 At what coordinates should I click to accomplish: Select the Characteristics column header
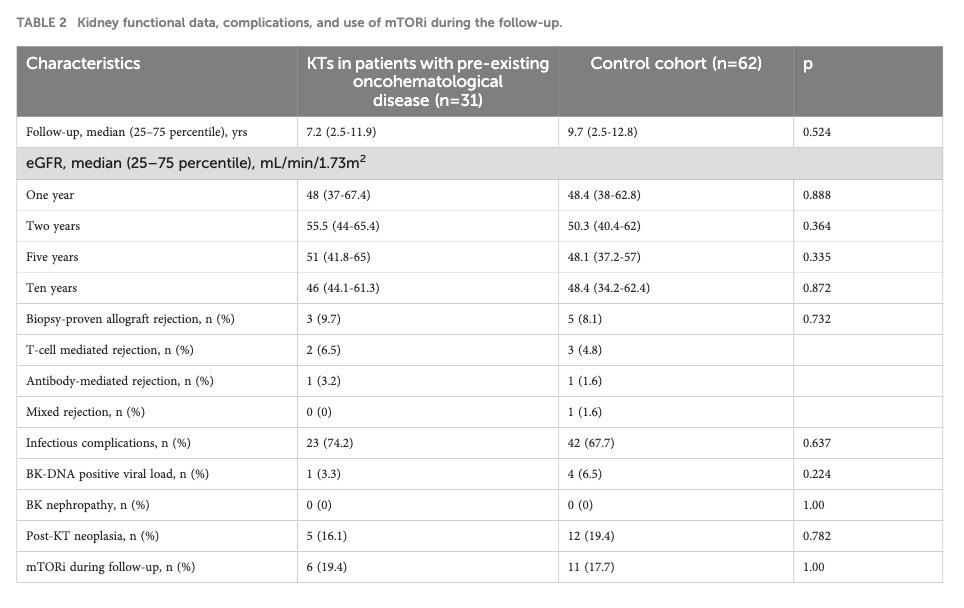(83, 63)
